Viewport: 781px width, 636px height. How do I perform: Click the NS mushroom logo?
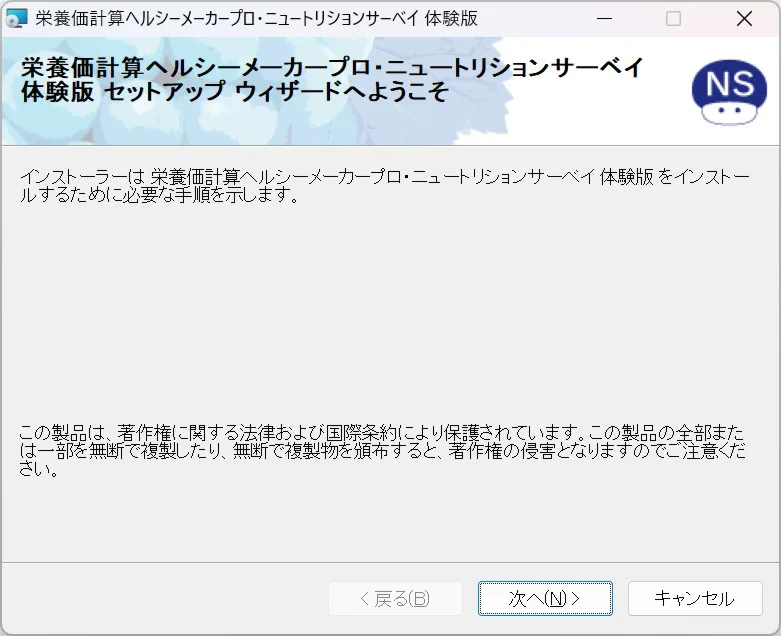pyautogui.click(x=729, y=92)
